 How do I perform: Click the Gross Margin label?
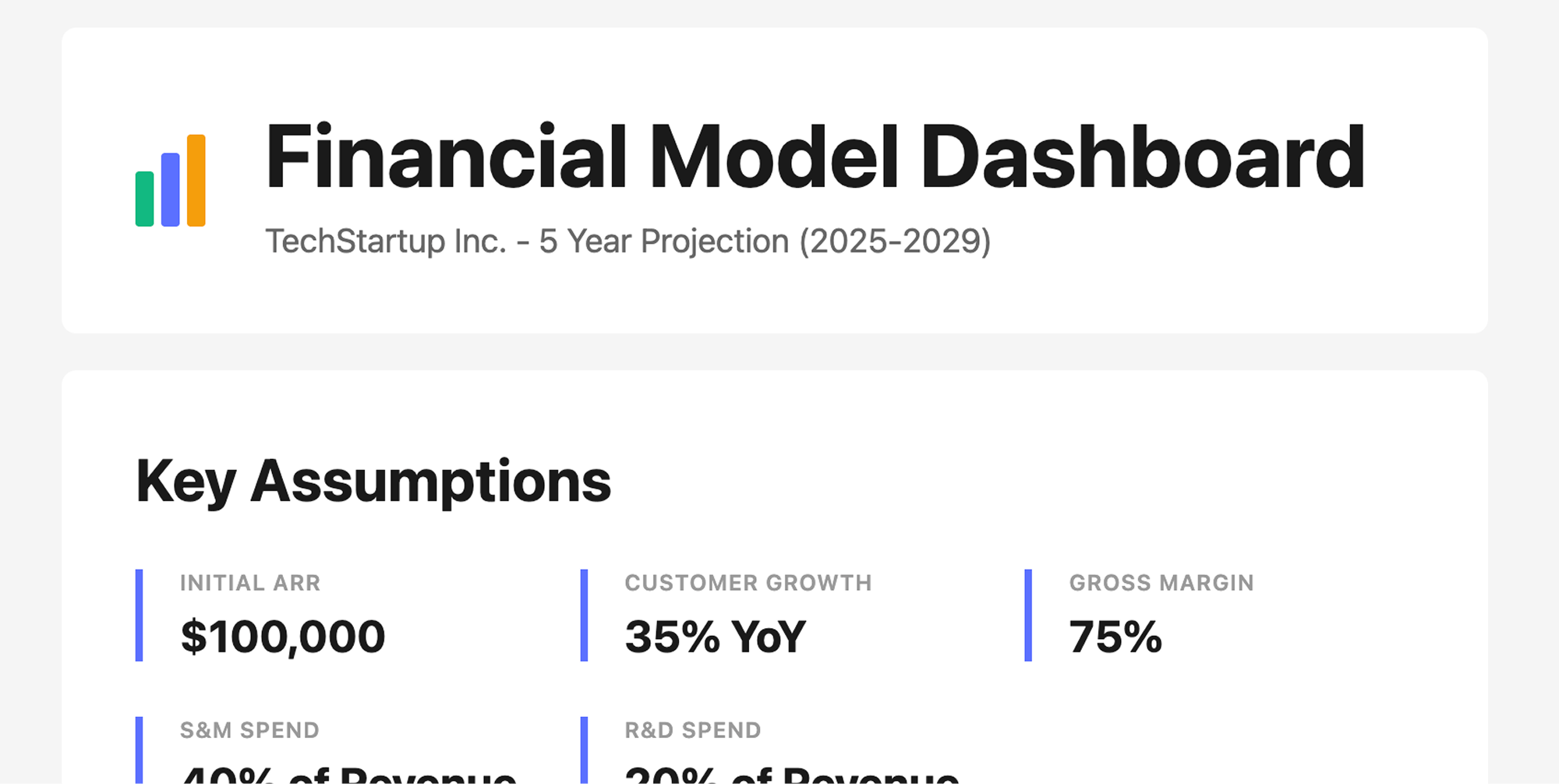coord(1161,583)
